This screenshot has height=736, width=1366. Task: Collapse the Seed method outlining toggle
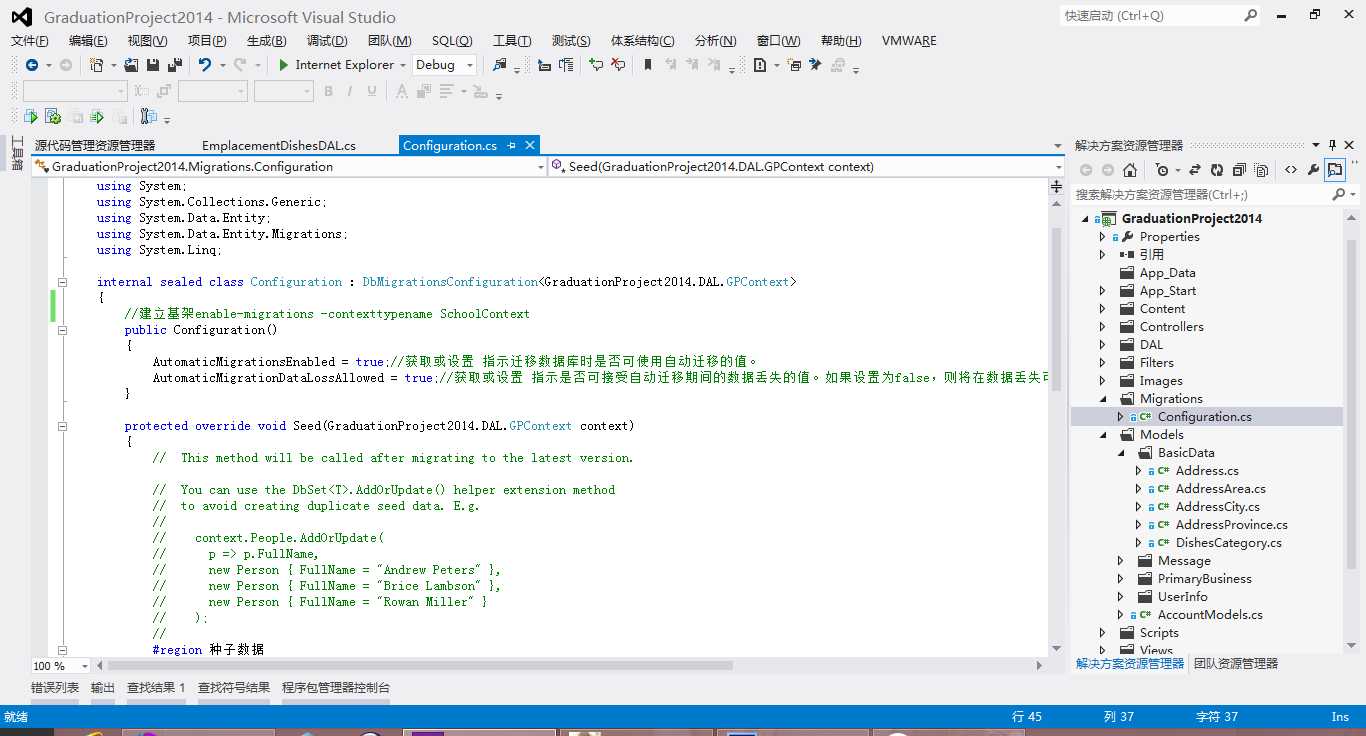(x=62, y=426)
